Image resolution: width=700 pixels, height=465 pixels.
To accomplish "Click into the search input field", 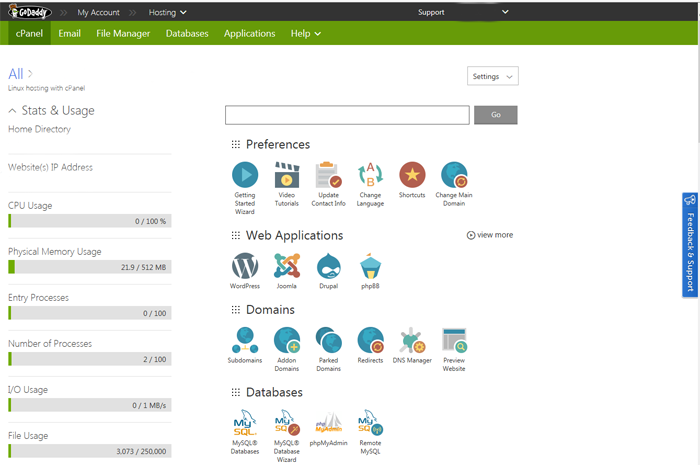I will point(347,115).
